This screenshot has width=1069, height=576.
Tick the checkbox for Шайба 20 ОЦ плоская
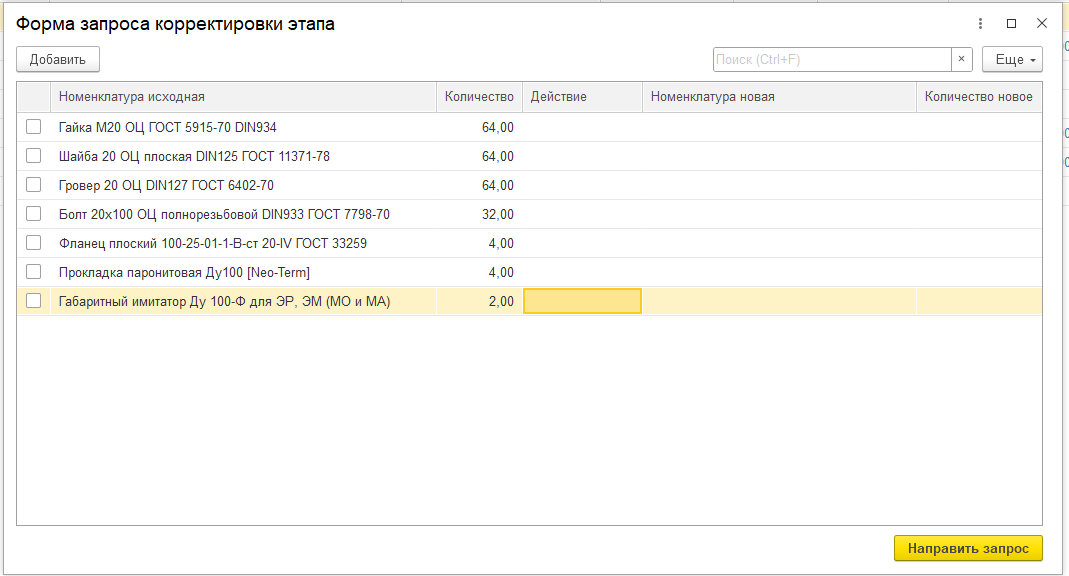click(33, 156)
